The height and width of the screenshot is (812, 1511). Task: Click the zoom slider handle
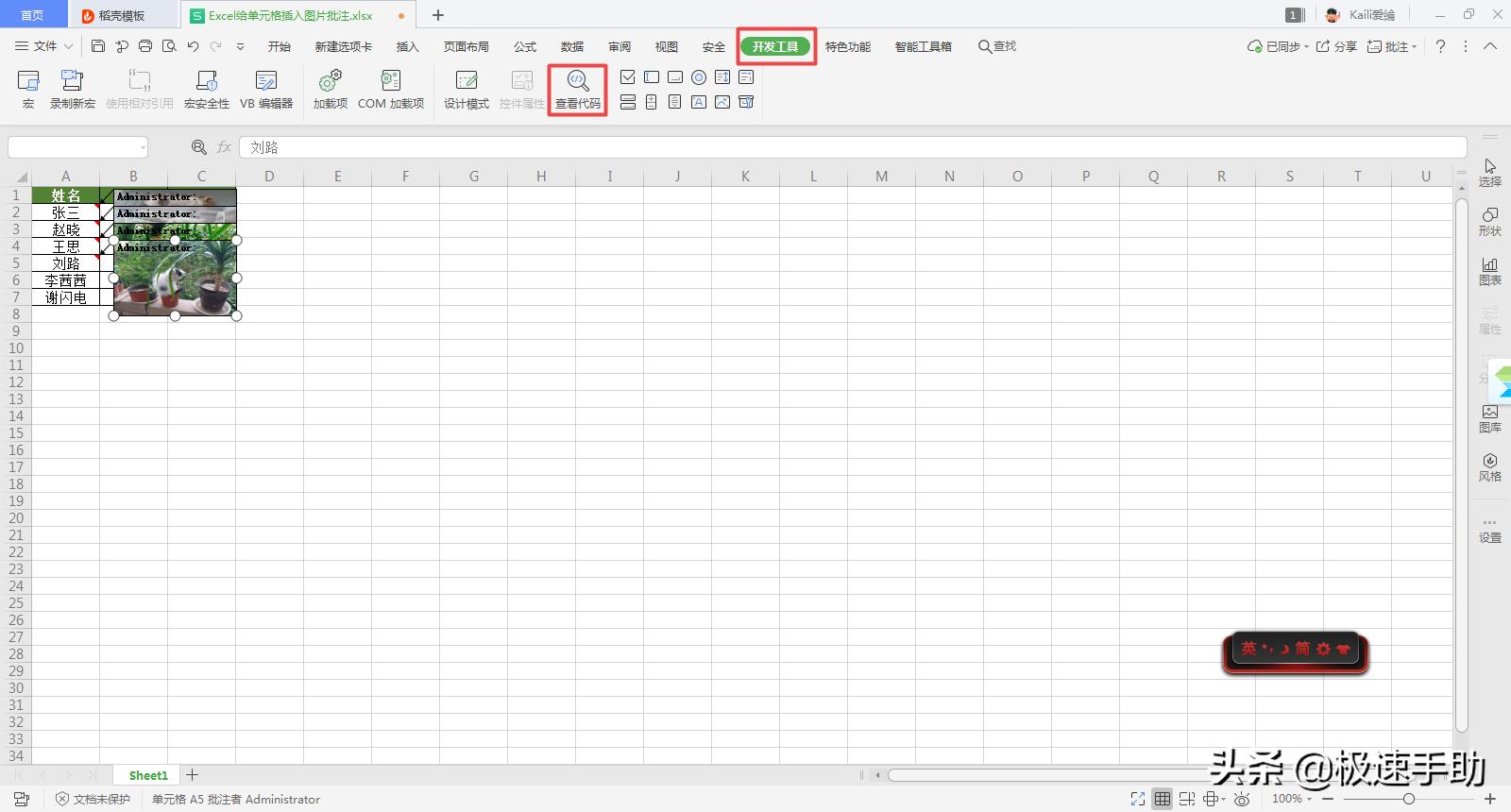pyautogui.click(x=1408, y=799)
